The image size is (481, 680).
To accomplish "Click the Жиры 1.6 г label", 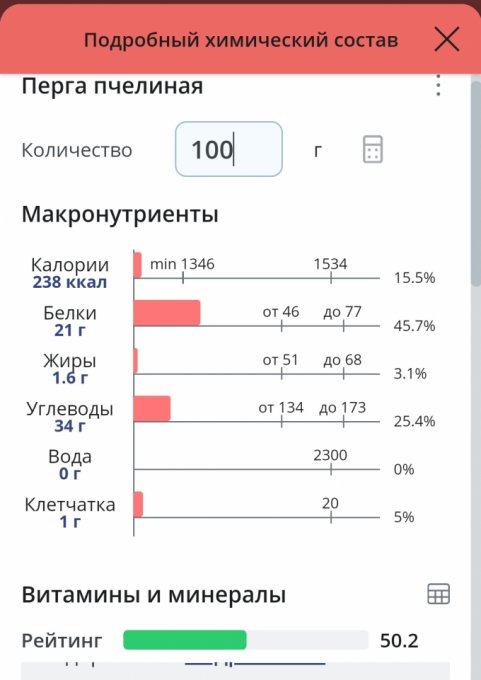I will pyautogui.click(x=70, y=369).
